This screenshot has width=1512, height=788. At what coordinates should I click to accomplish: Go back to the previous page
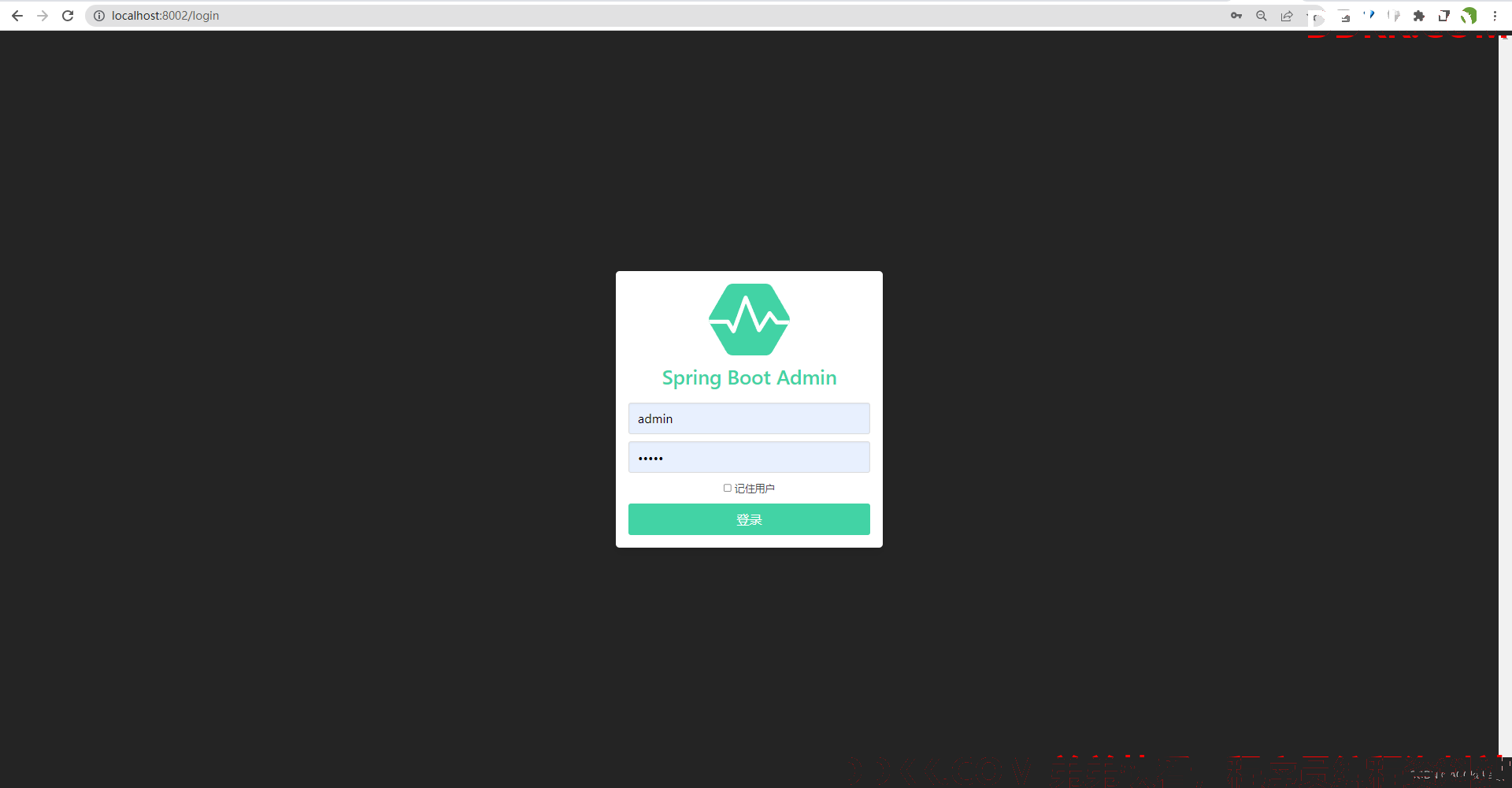[x=17, y=16]
